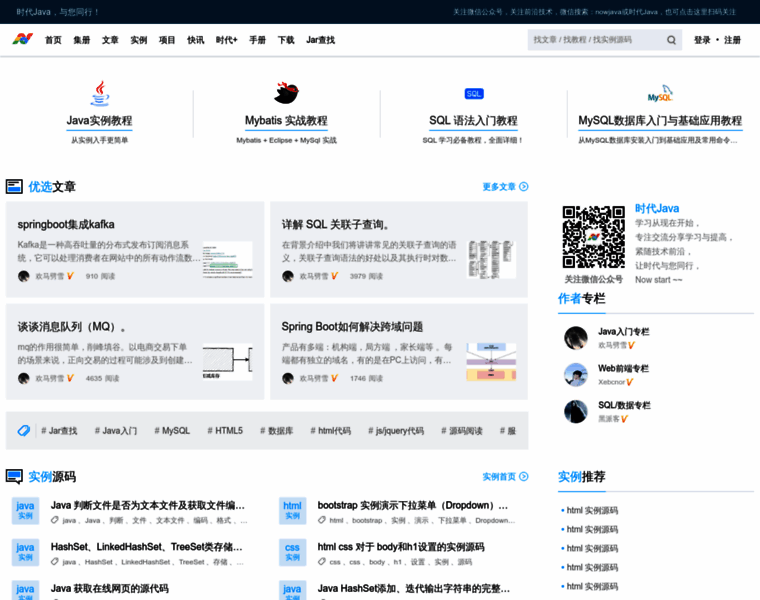This screenshot has height=600, width=760.
Task: Click the 优选文章 section icon
Action: tap(14, 187)
